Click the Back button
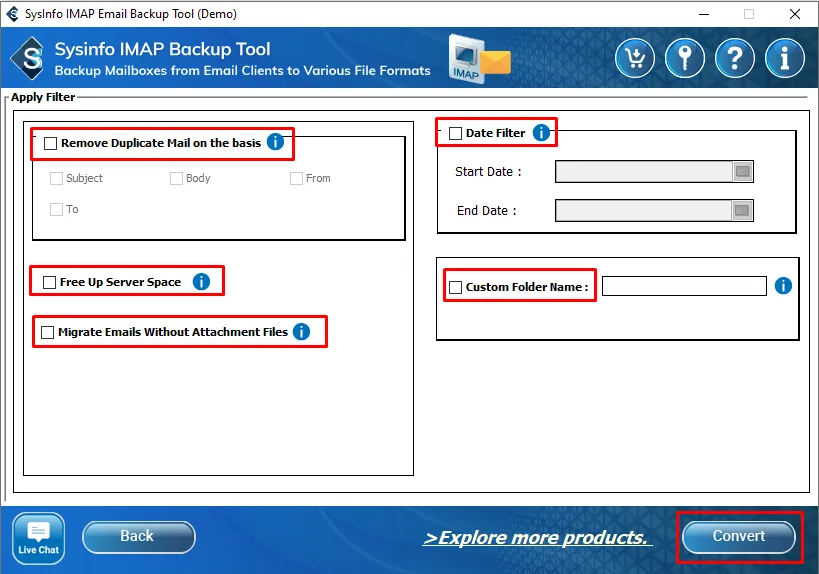 pyautogui.click(x=139, y=536)
